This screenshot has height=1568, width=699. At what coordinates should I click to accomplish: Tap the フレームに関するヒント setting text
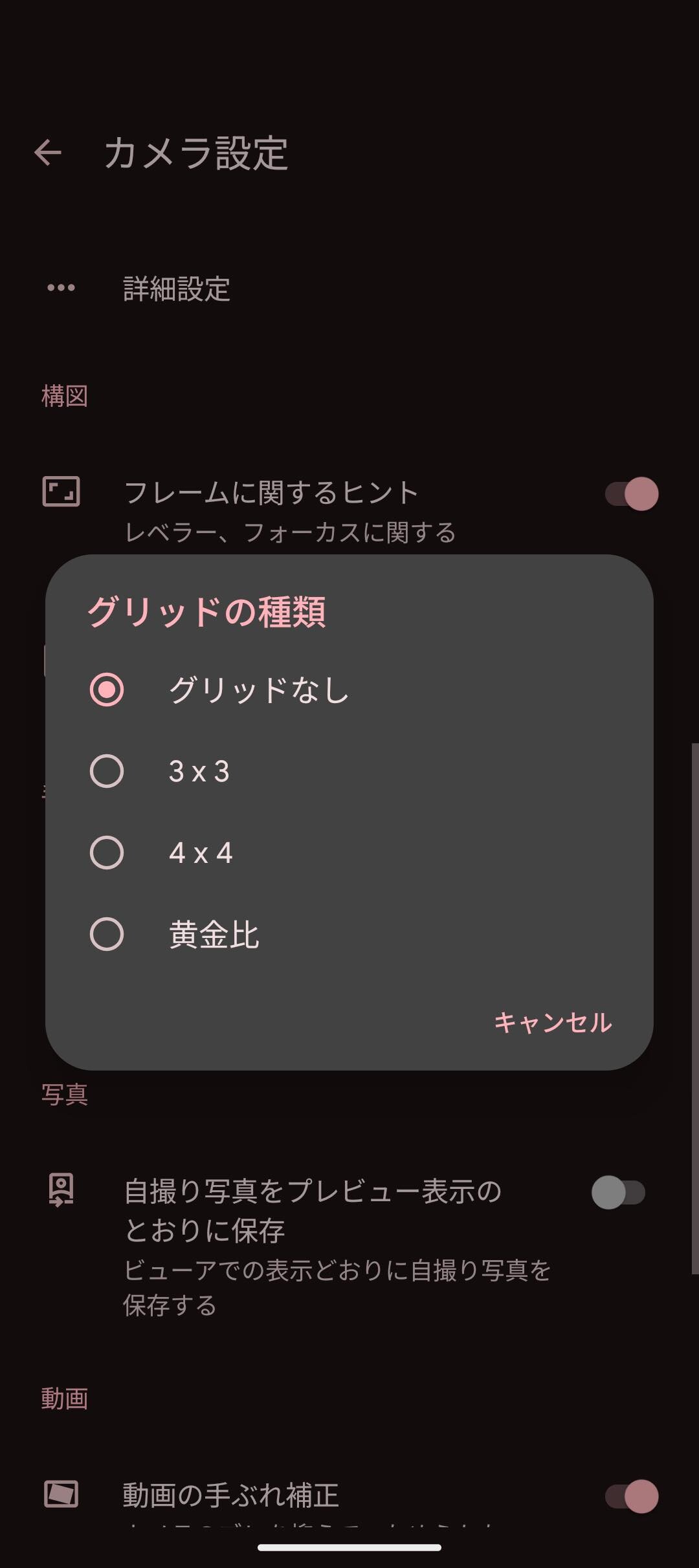coord(271,493)
